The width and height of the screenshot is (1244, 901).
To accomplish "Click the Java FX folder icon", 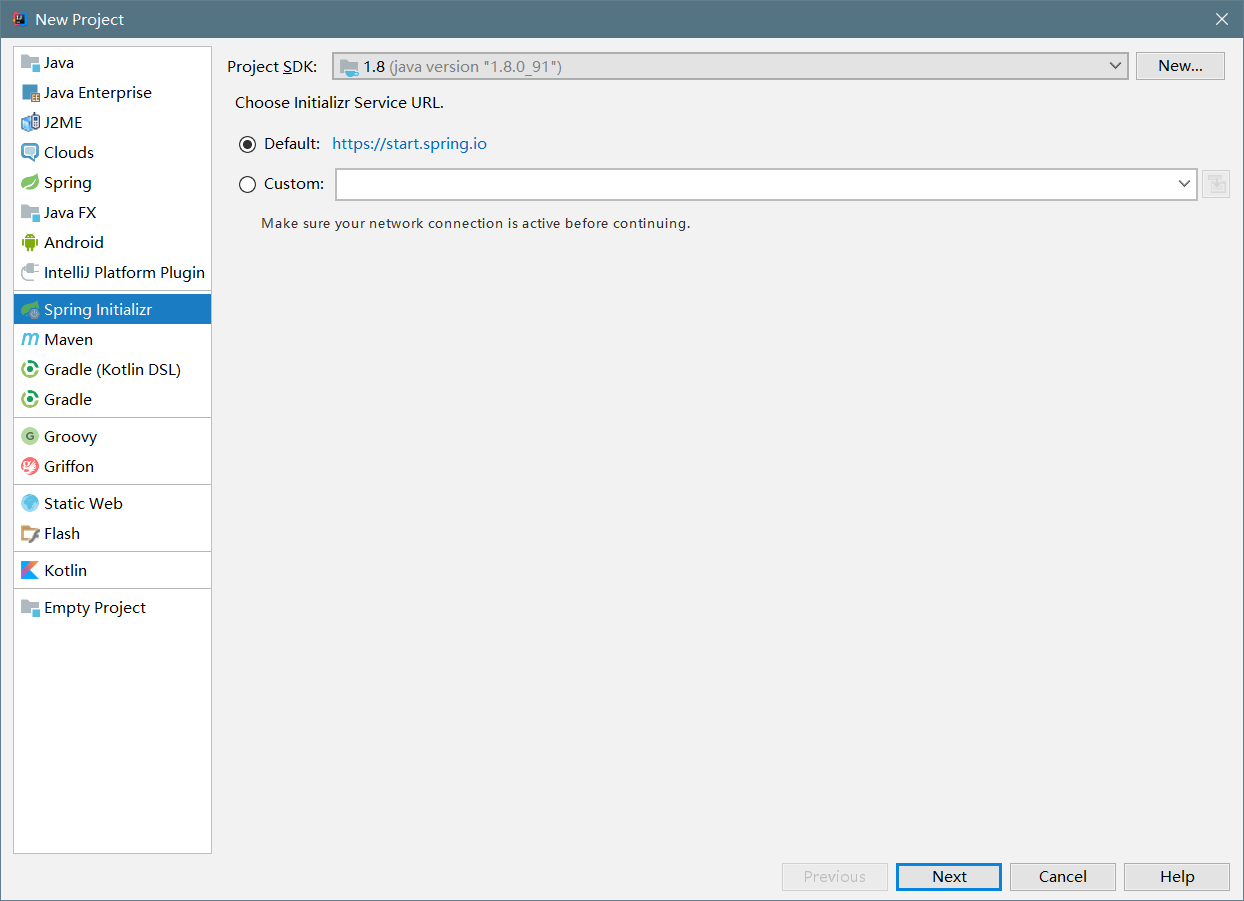I will coord(30,213).
